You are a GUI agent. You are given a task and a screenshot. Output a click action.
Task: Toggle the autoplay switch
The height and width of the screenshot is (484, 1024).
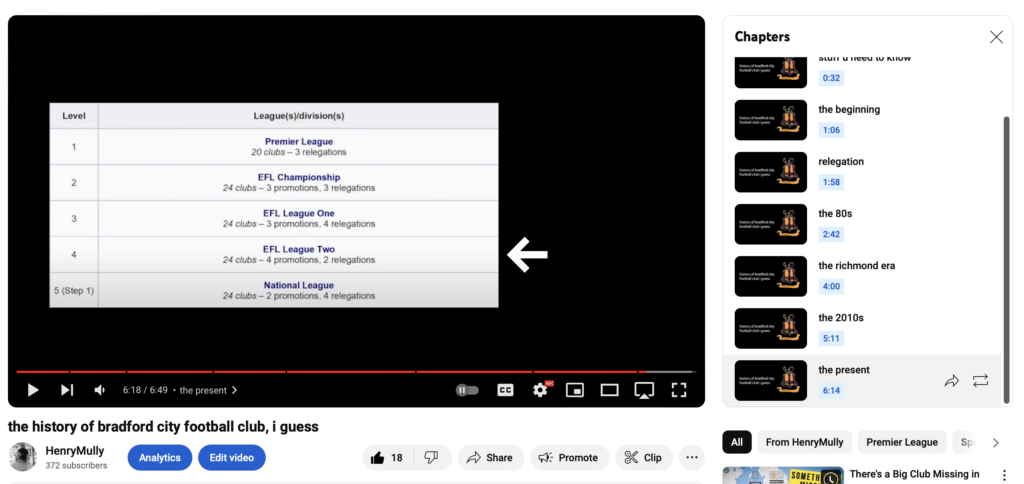coord(467,390)
